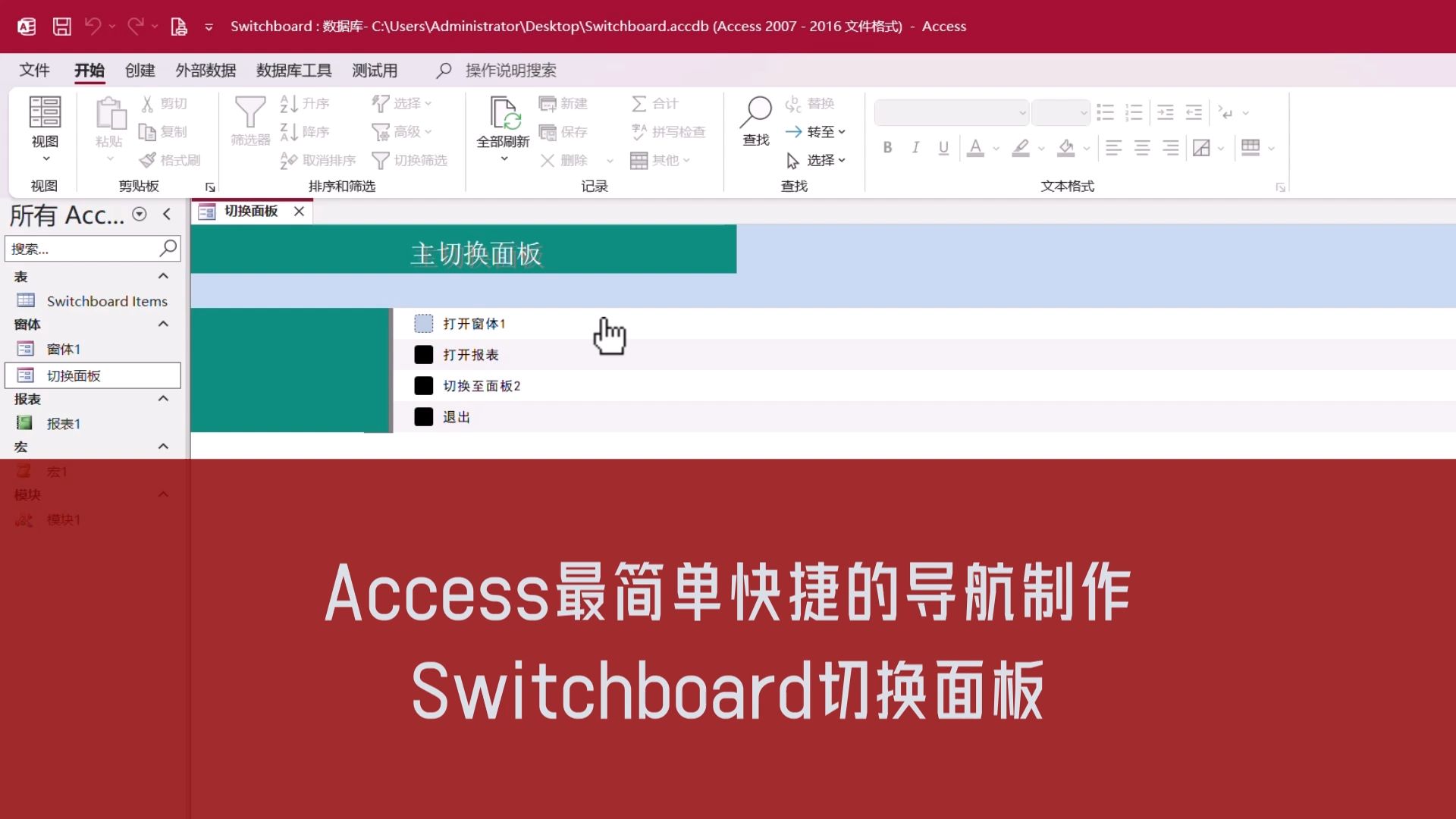
Task: Toggle Italic formatting
Action: click(x=915, y=148)
